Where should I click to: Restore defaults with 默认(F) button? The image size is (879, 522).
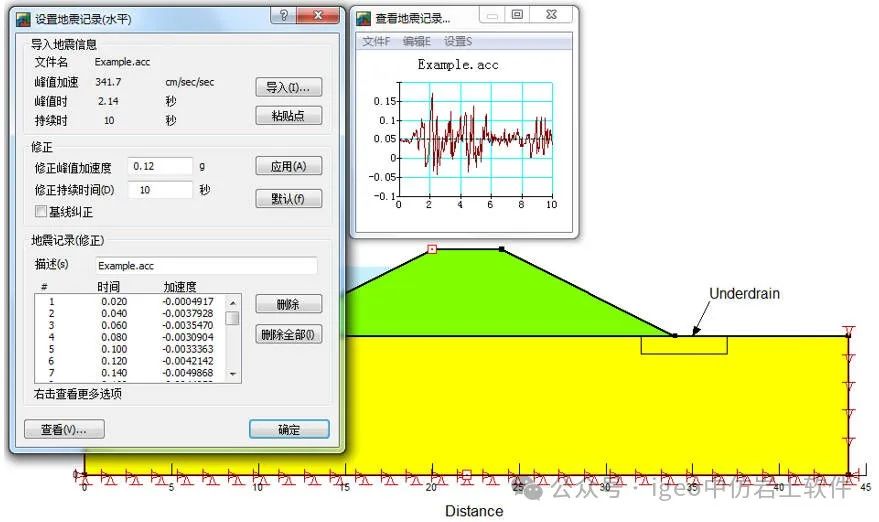tap(289, 198)
